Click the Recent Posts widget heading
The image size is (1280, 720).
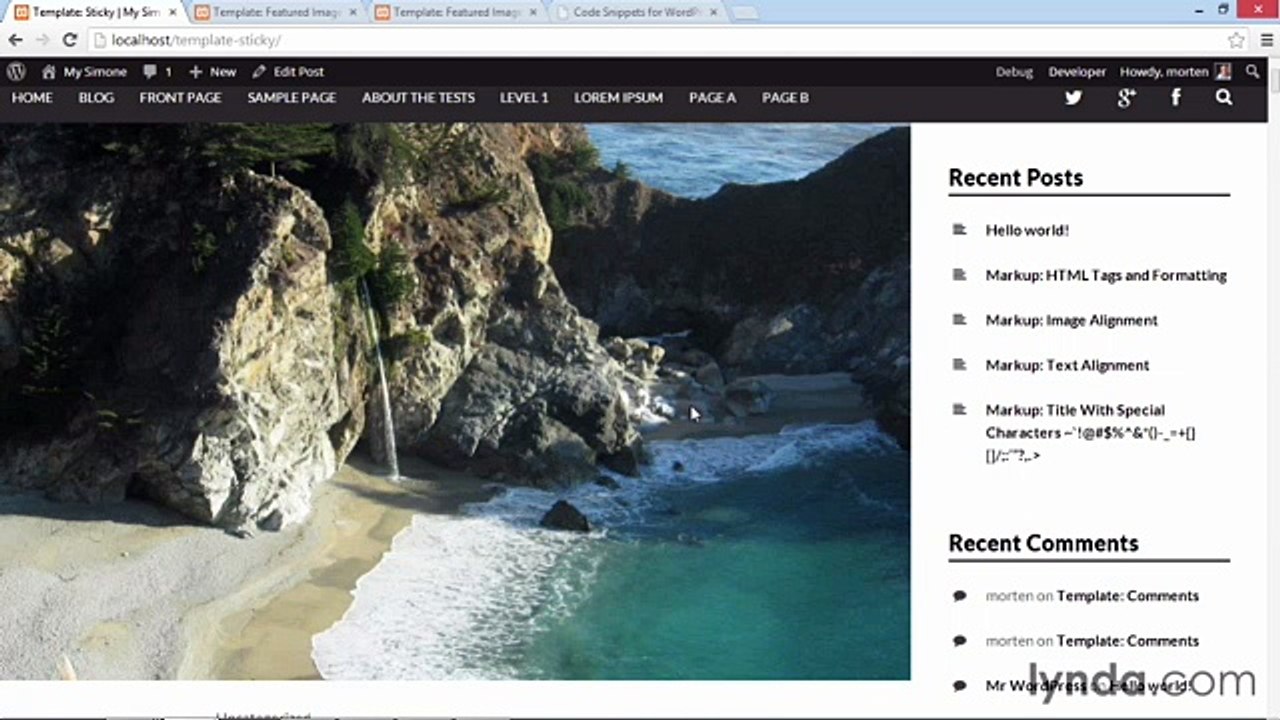point(1015,178)
